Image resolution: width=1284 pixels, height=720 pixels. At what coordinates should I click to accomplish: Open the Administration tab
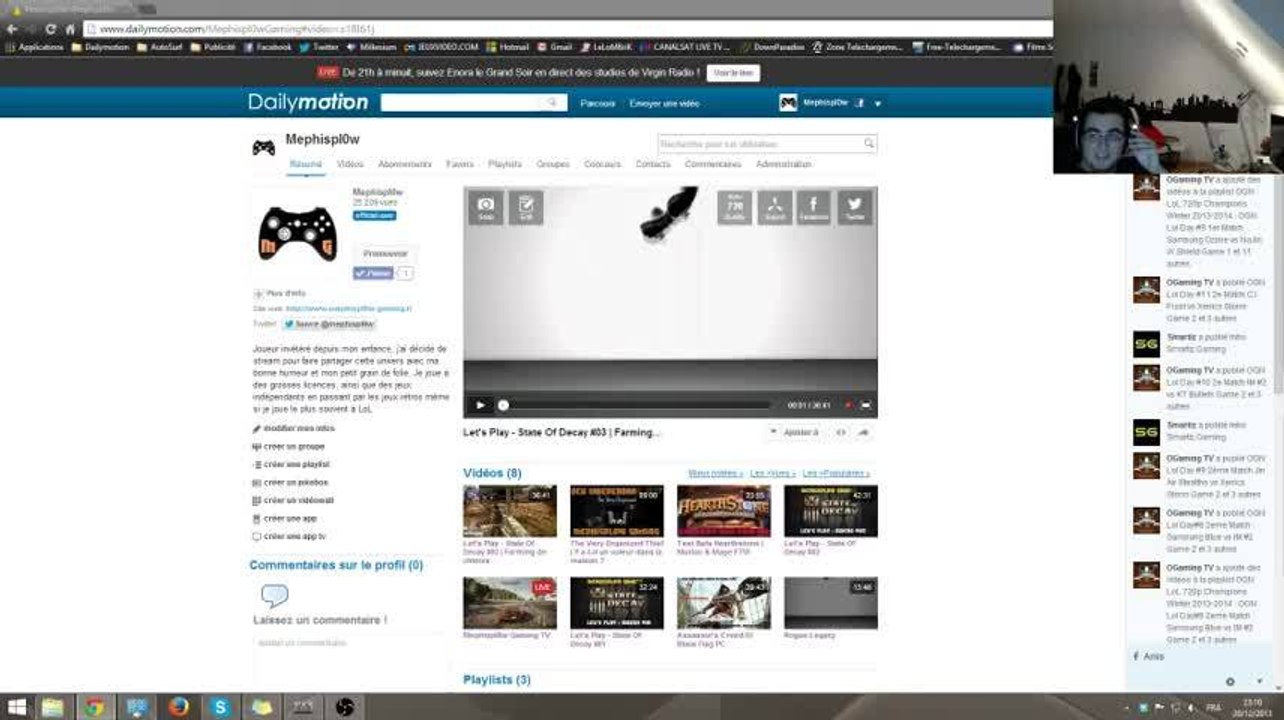point(784,164)
